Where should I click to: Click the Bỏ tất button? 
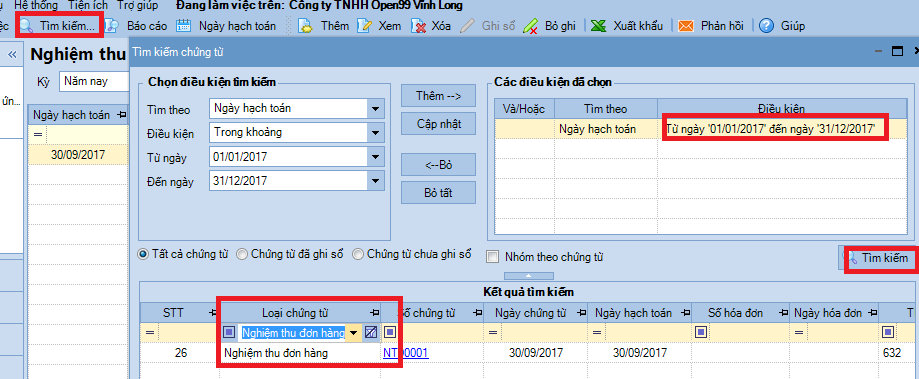coord(438,192)
